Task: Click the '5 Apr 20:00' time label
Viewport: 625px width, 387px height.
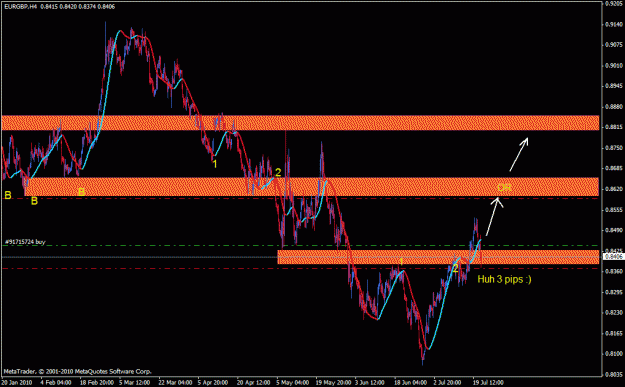Action: (212, 383)
